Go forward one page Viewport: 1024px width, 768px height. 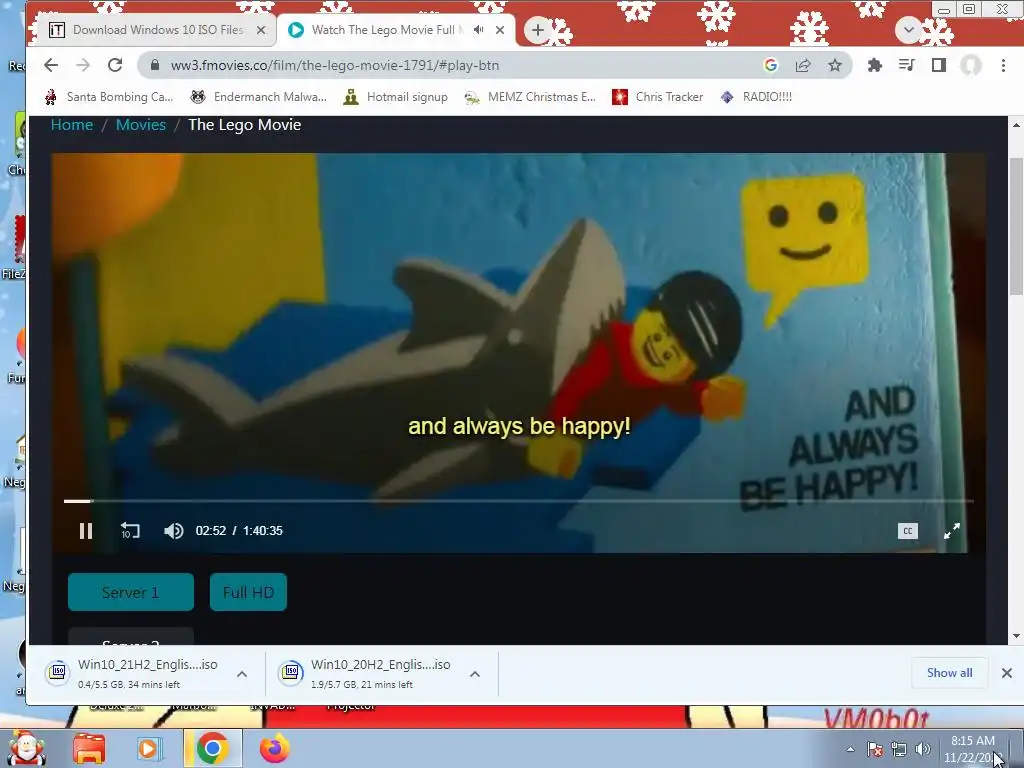pyautogui.click(x=83, y=65)
